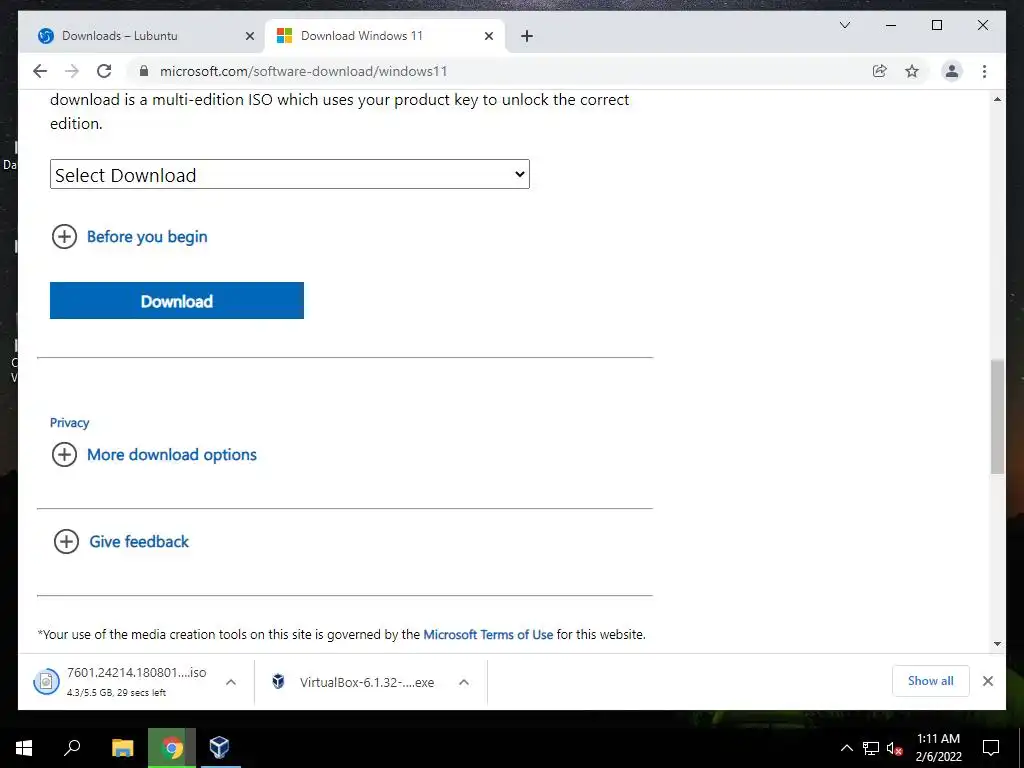
Task: Click the scrollbar up arrow
Action: 997,99
